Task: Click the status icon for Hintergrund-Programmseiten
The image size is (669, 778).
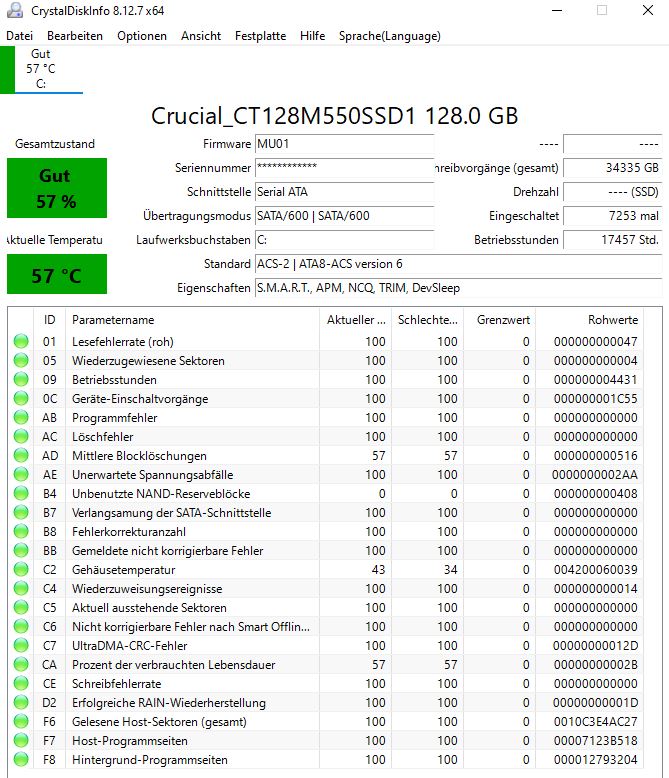Action: 21,760
